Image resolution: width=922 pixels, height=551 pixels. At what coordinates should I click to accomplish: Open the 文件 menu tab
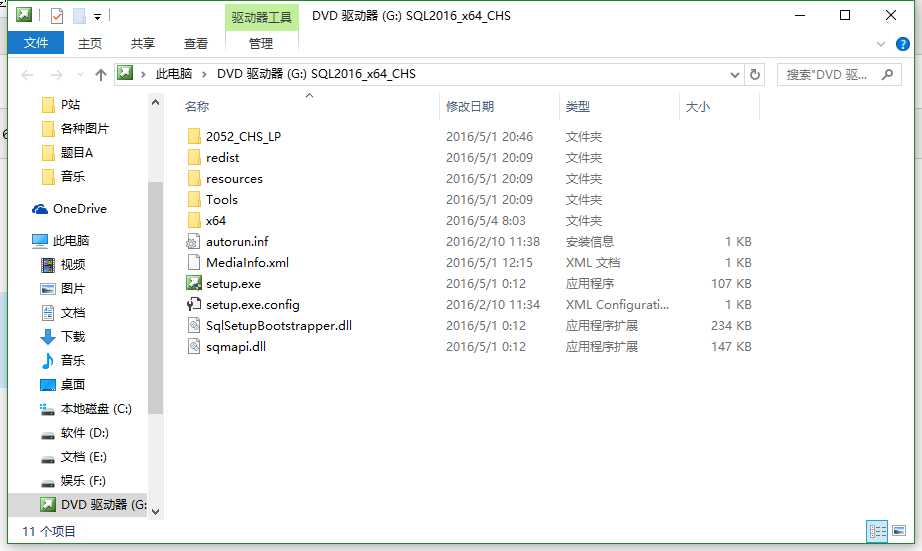(x=36, y=43)
